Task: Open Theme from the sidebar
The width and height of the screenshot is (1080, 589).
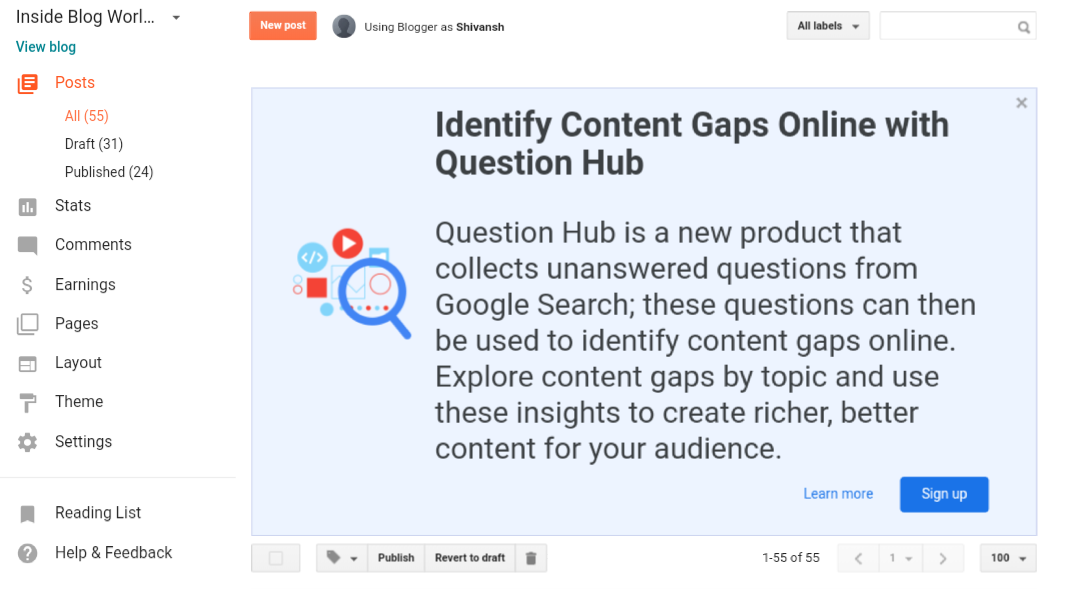Action: [x=79, y=402]
